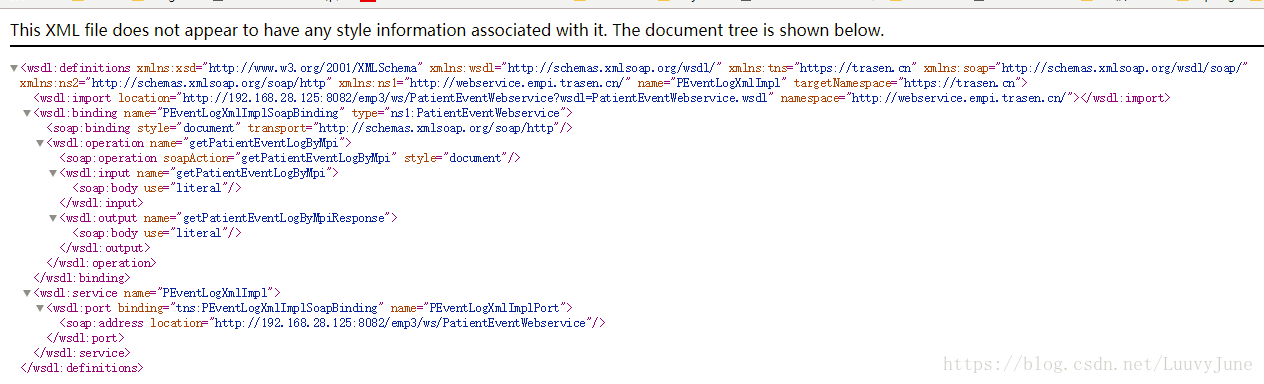This screenshot has height=384, width=1264.
Task: Click the wsdl:import location line
Action: pyautogui.click(x=601, y=99)
